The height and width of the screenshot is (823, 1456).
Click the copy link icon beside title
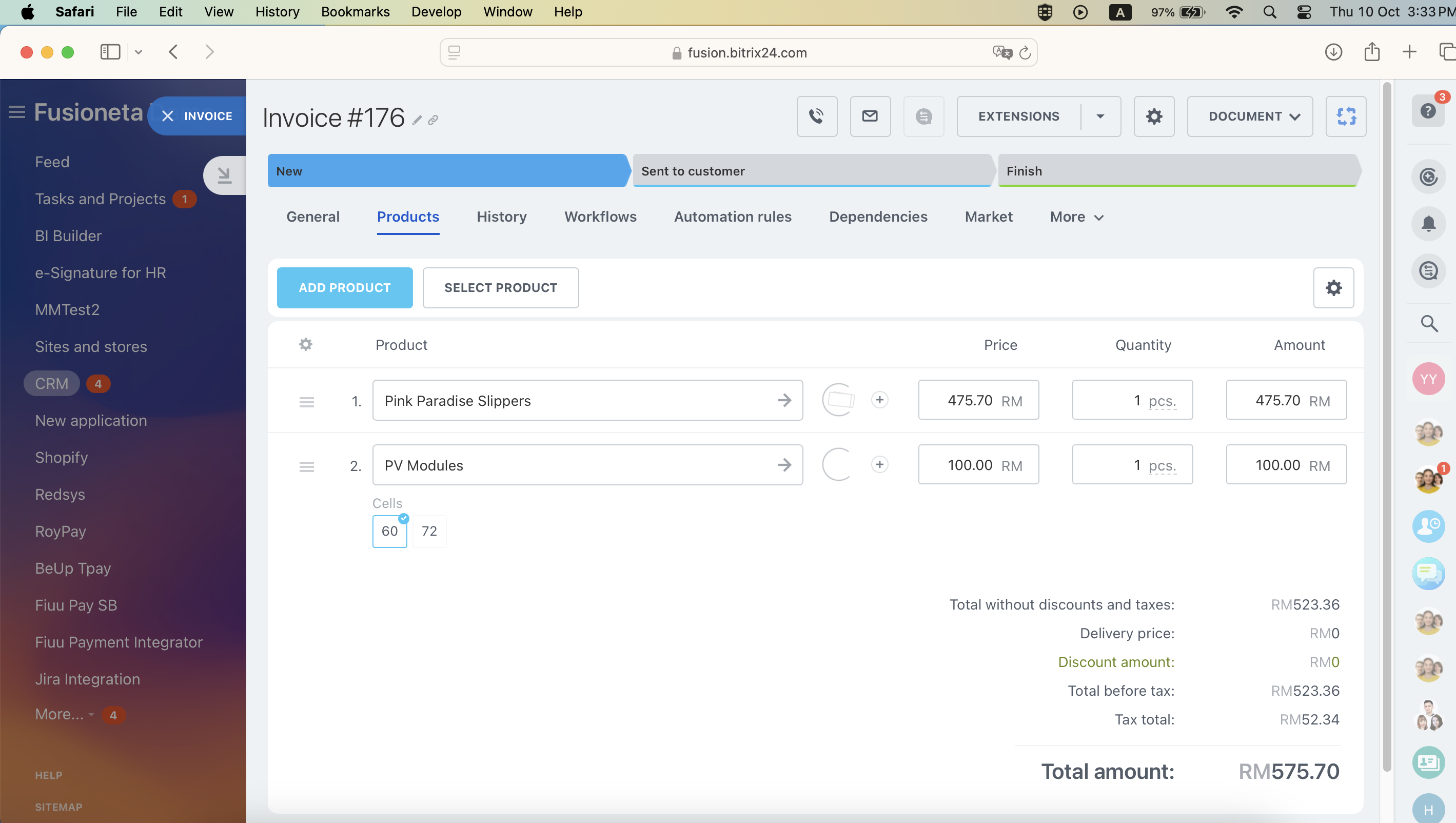pos(433,121)
